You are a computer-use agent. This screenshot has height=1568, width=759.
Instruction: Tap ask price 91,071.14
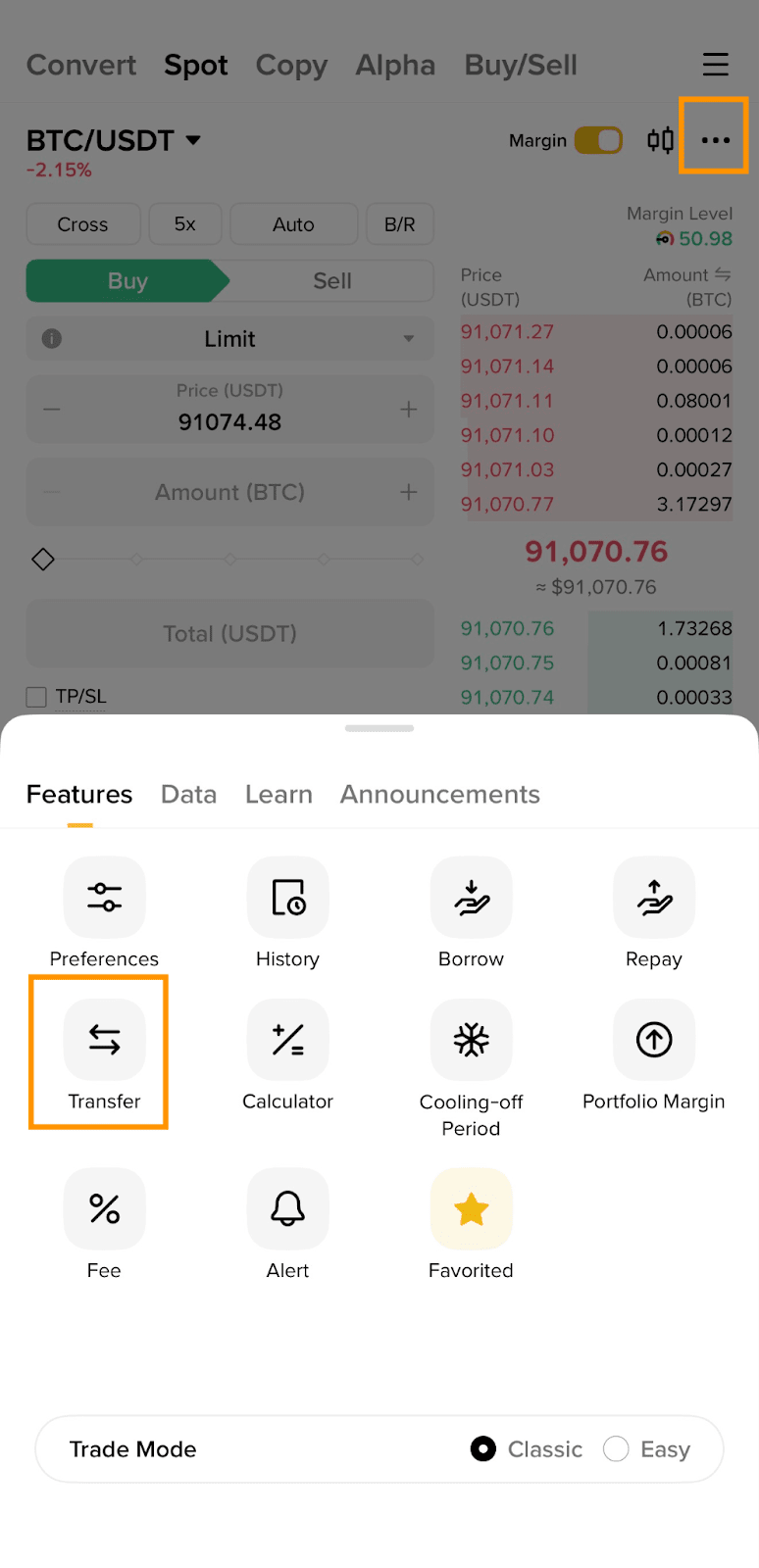(508, 367)
